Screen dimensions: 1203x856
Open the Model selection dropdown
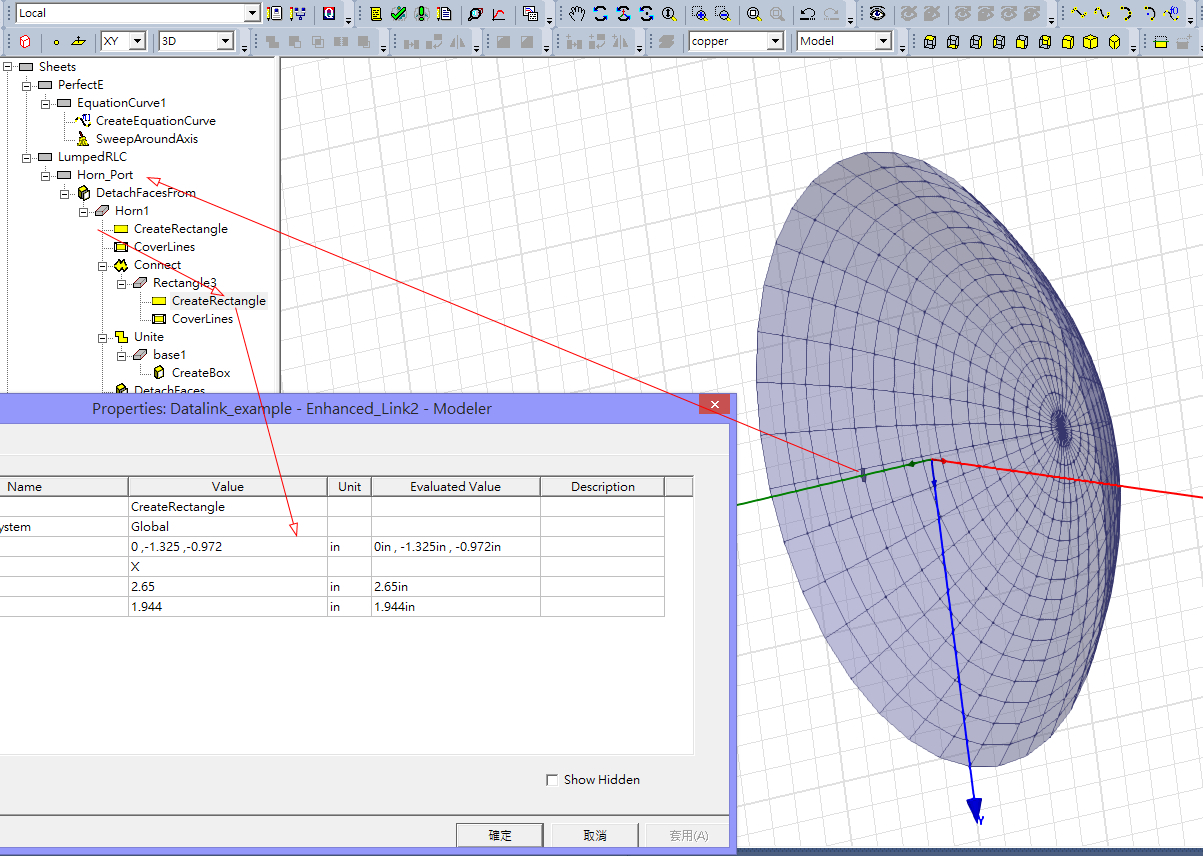883,41
